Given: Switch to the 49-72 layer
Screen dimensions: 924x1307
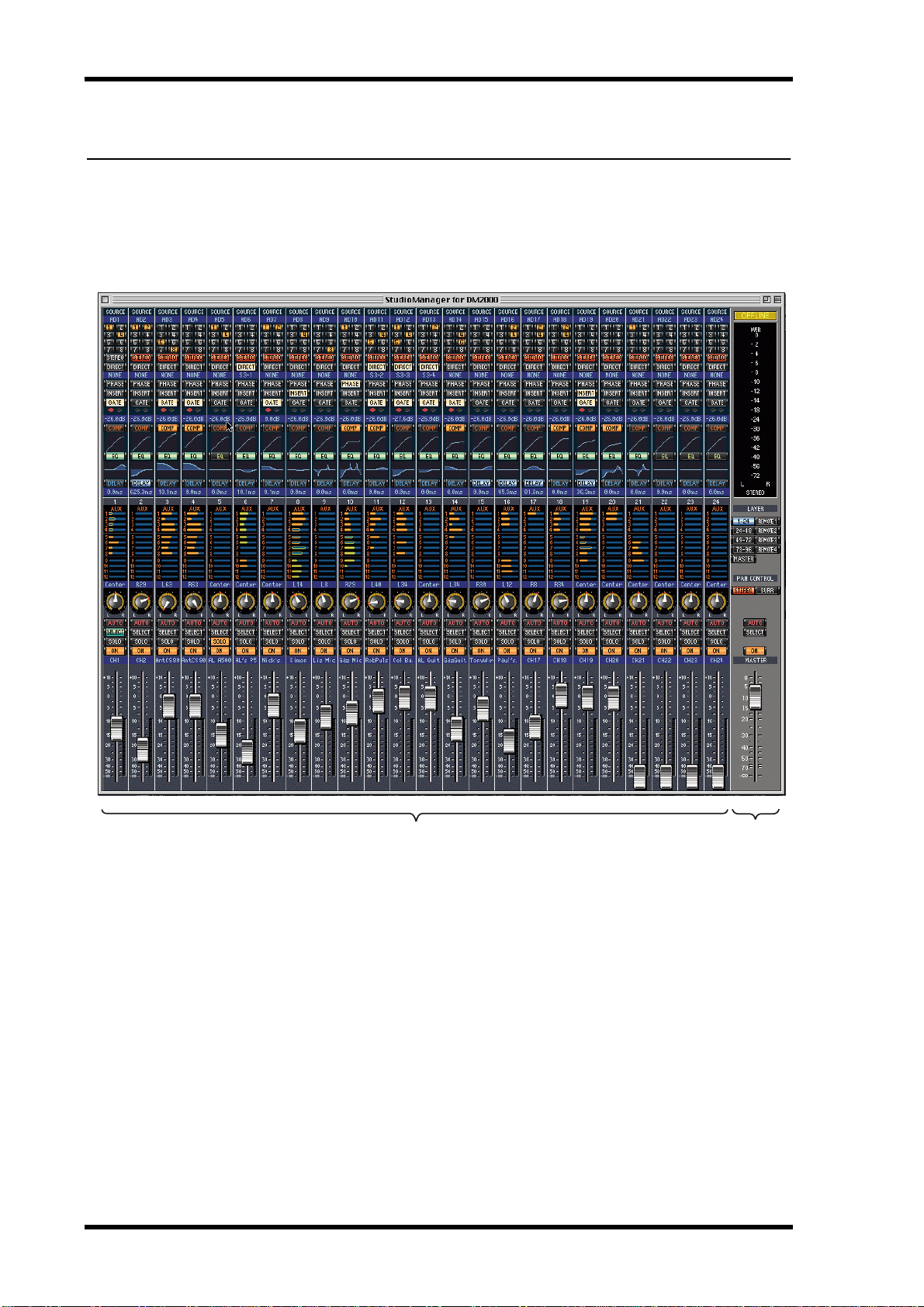Looking at the screenshot, I should 743,540.
